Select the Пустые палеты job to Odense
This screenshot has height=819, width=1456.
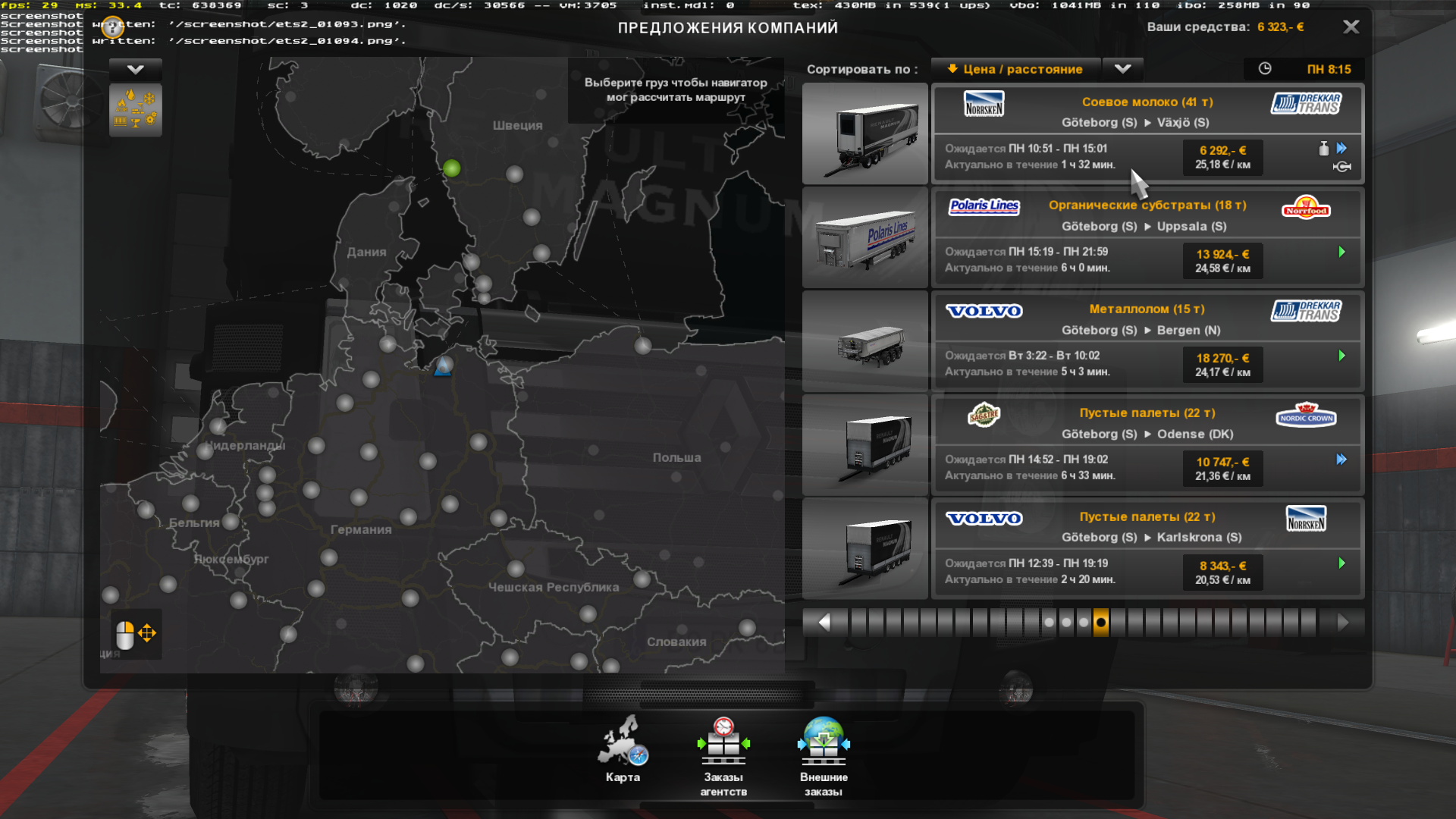click(1147, 445)
